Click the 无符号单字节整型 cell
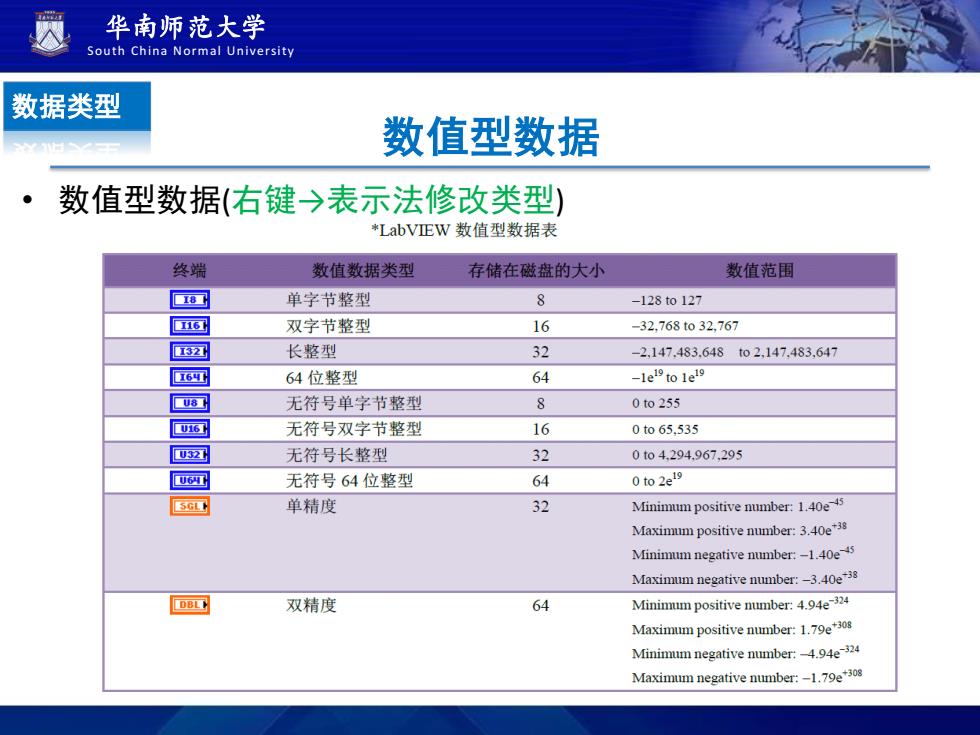The width and height of the screenshot is (980, 735). coord(354,403)
